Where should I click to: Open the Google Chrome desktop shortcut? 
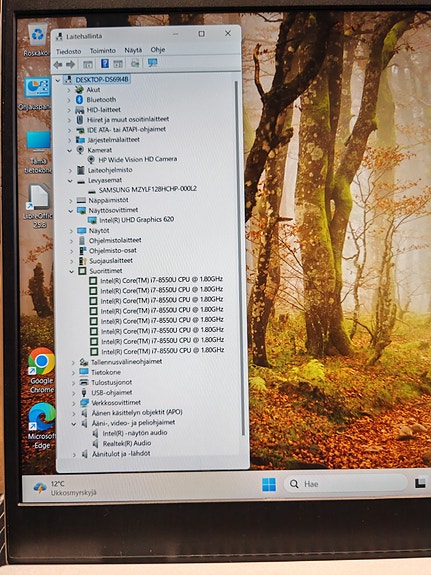coord(41,370)
